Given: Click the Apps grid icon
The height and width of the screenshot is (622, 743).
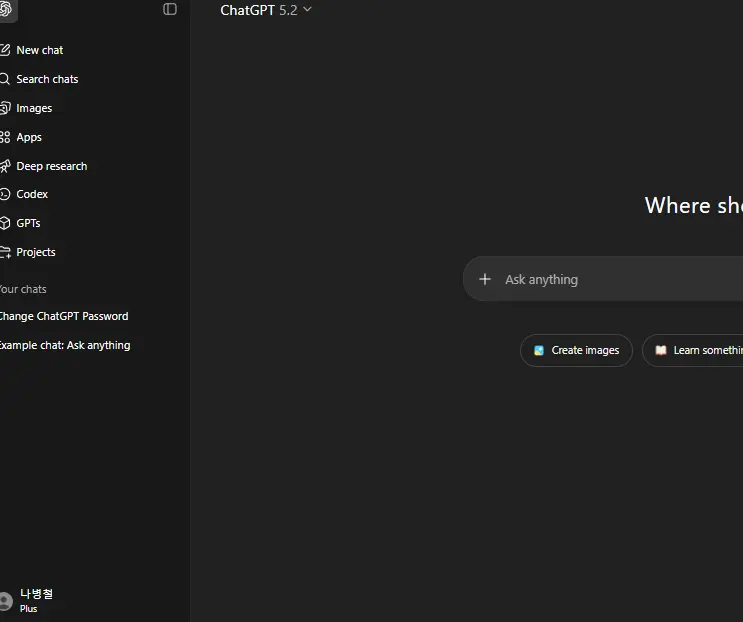Looking at the screenshot, I should (5, 137).
